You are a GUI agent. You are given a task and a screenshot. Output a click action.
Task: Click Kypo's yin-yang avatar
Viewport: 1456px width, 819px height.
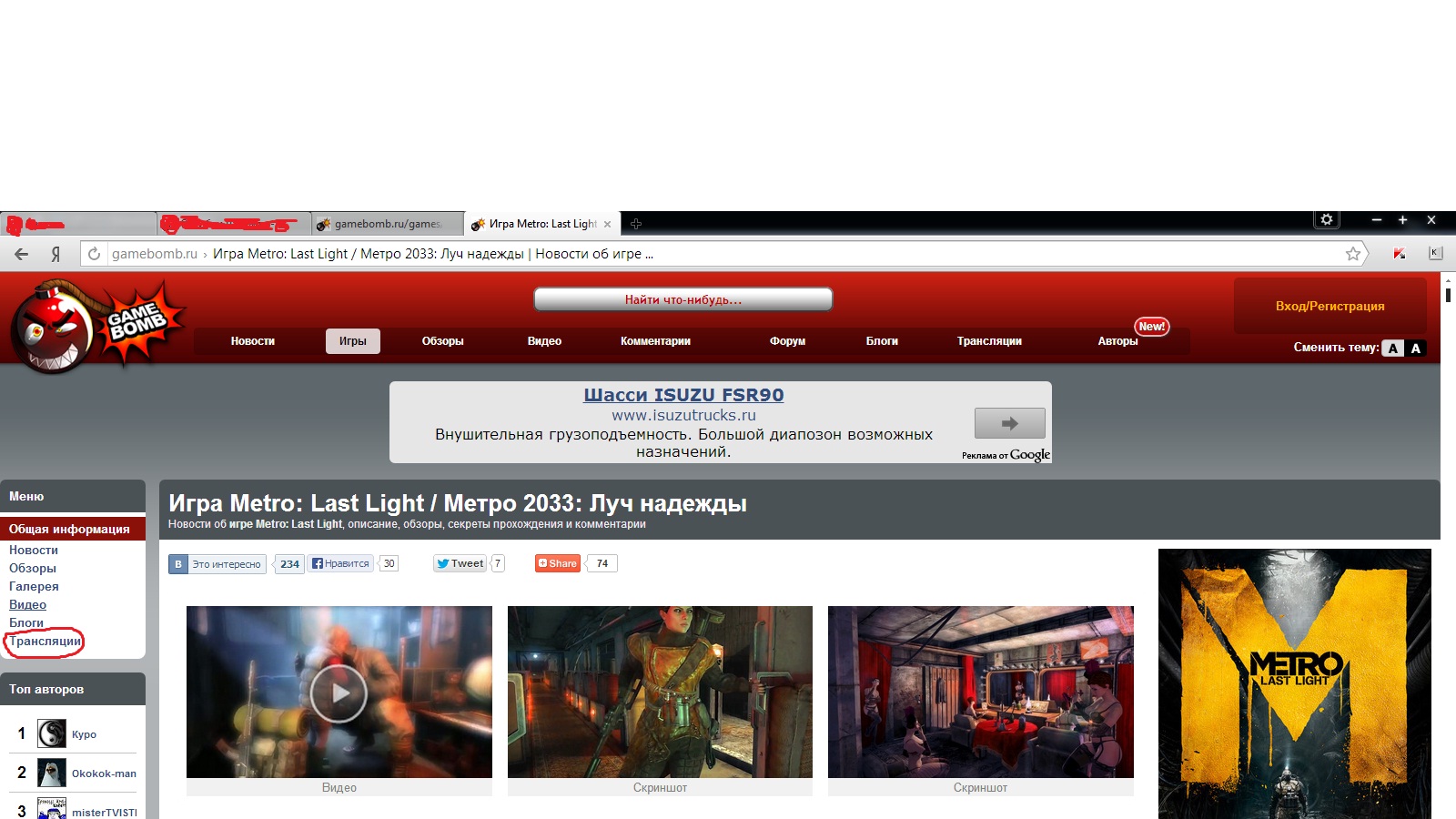(52, 733)
